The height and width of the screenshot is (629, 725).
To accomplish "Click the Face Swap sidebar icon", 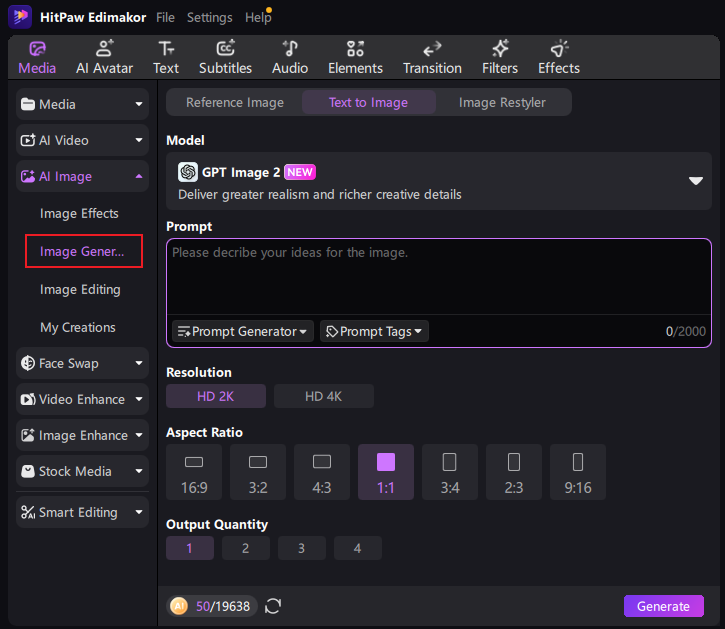I will point(28,363).
